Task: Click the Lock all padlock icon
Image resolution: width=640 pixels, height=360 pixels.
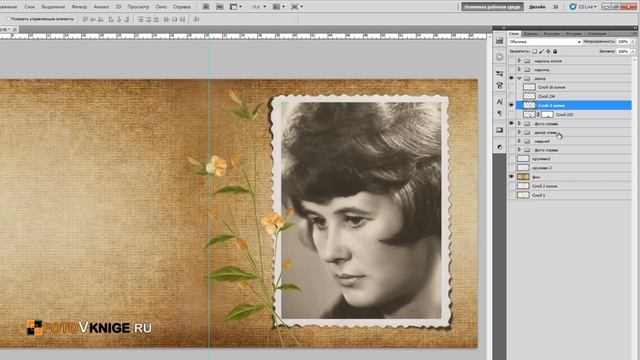Action: tap(555, 51)
